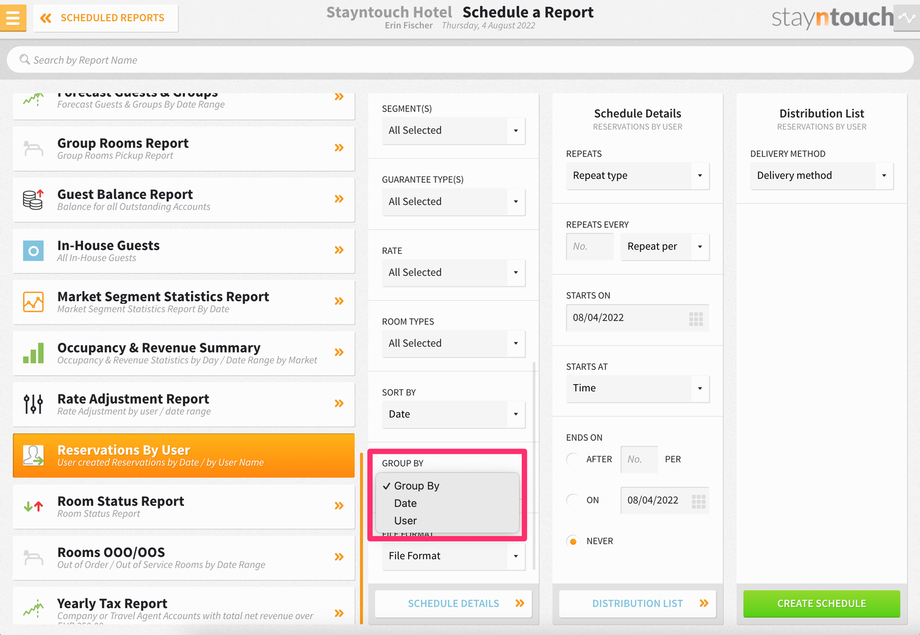Click the Repeats Every number field
The height and width of the screenshot is (635, 920).
590,246
